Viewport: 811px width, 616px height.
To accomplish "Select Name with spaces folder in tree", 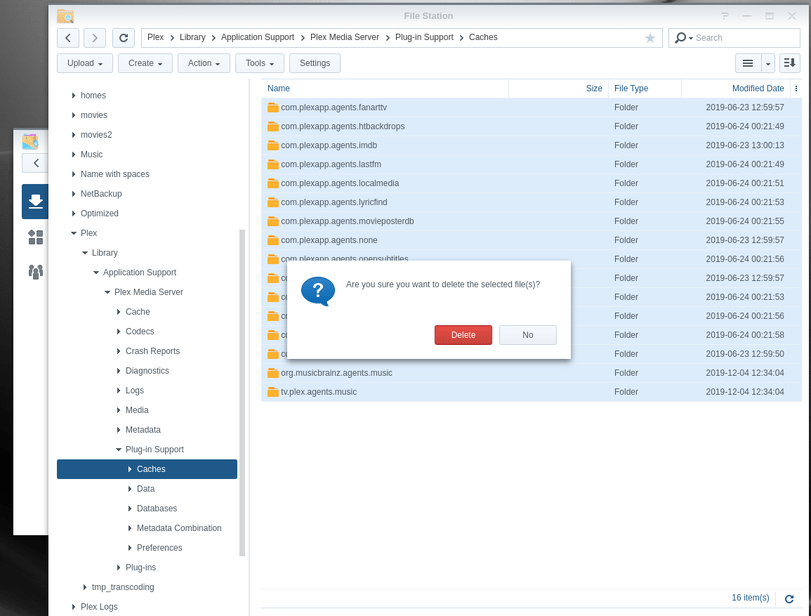I will coord(115,174).
